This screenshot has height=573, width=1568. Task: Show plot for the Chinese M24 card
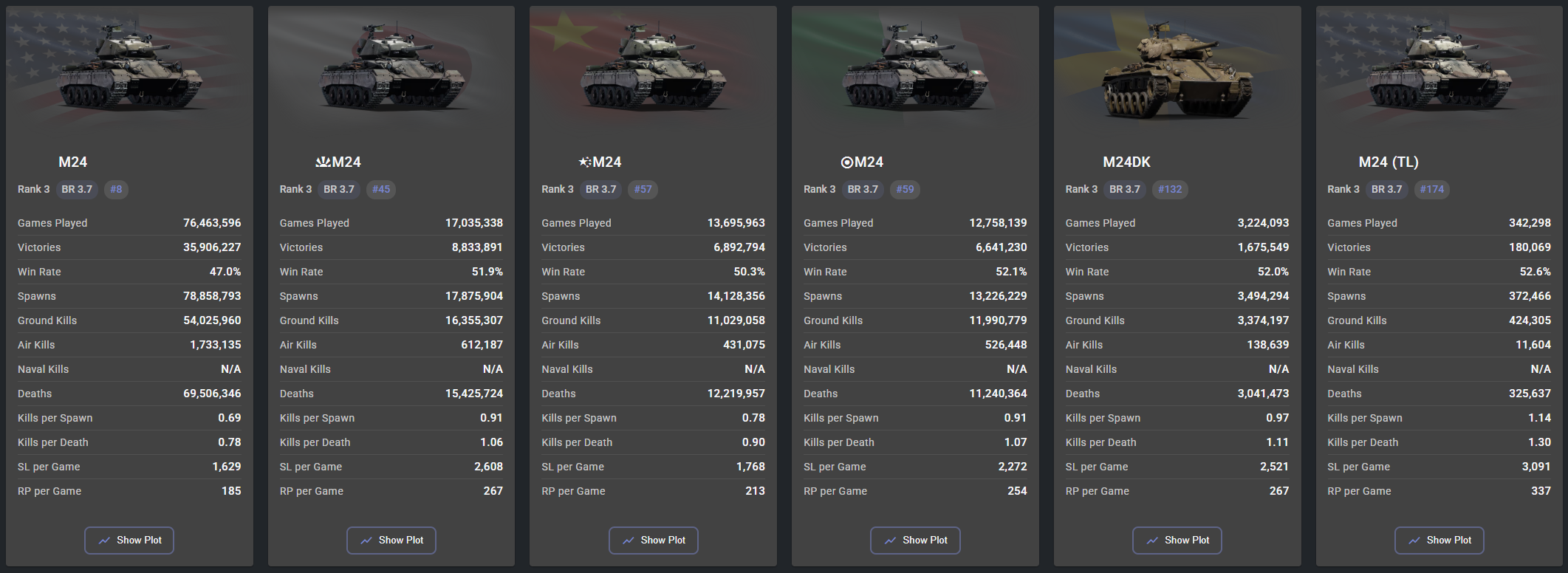[x=654, y=541]
